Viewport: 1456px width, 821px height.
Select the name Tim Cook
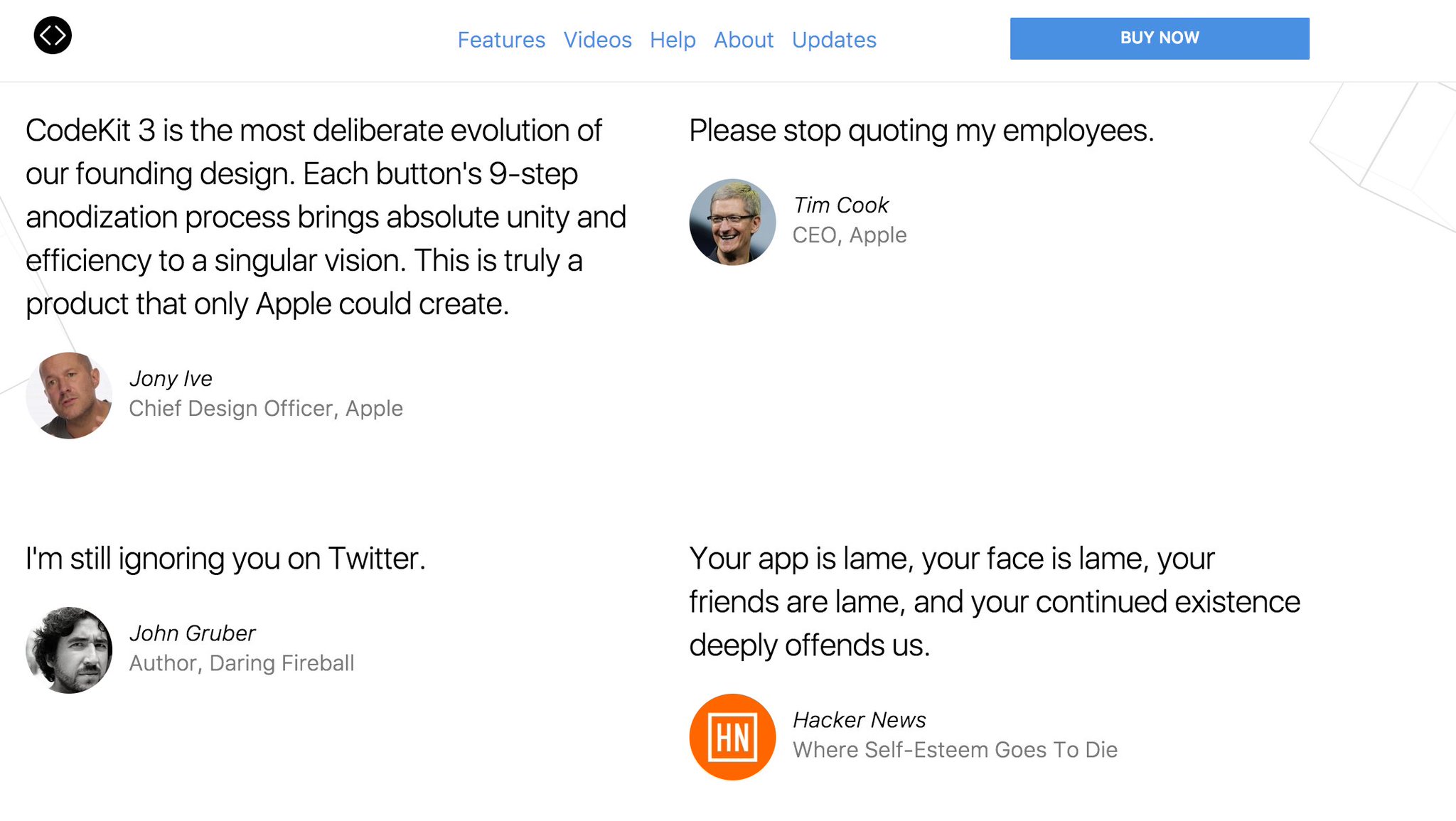841,205
